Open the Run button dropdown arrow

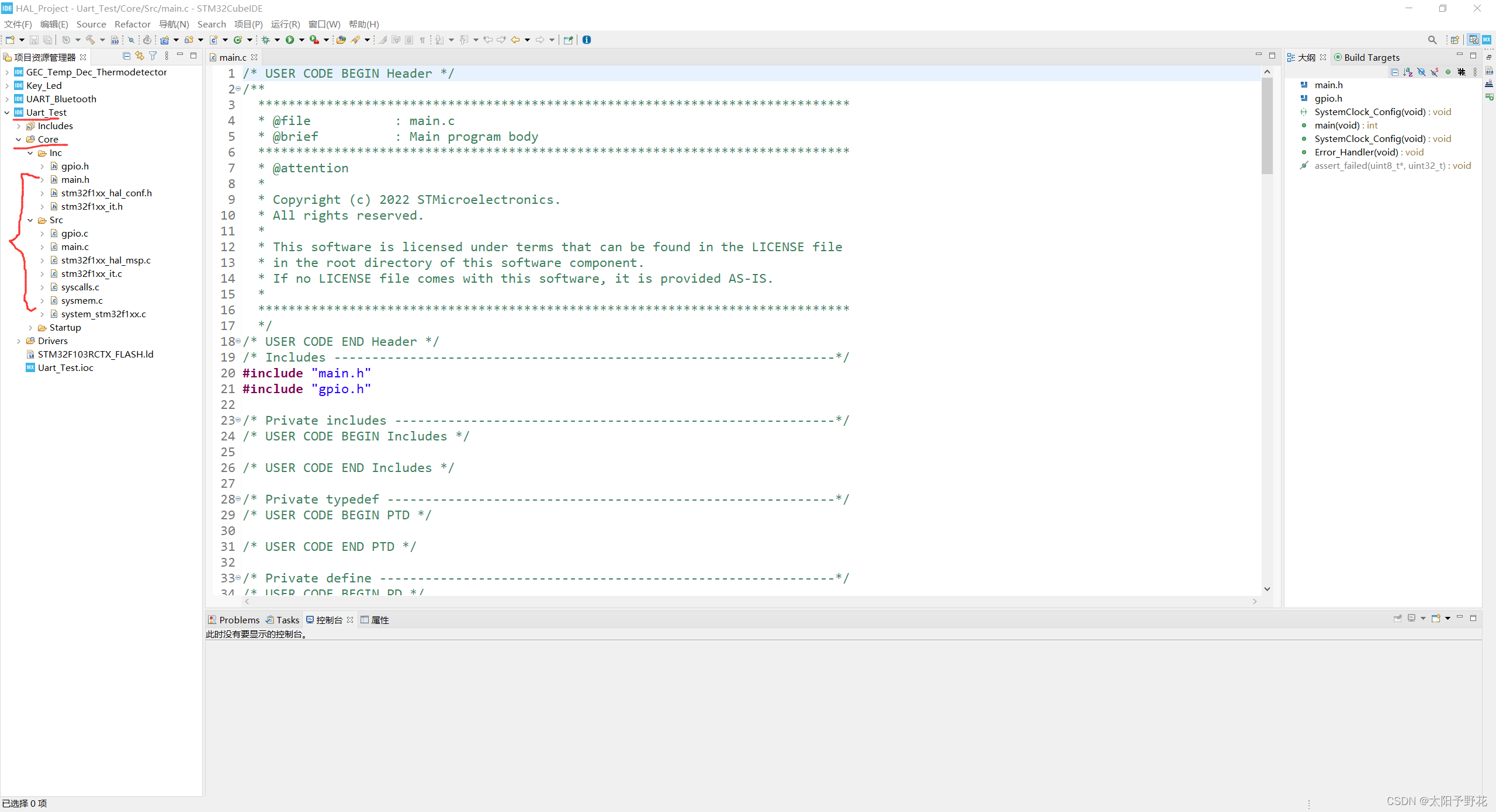(302, 40)
